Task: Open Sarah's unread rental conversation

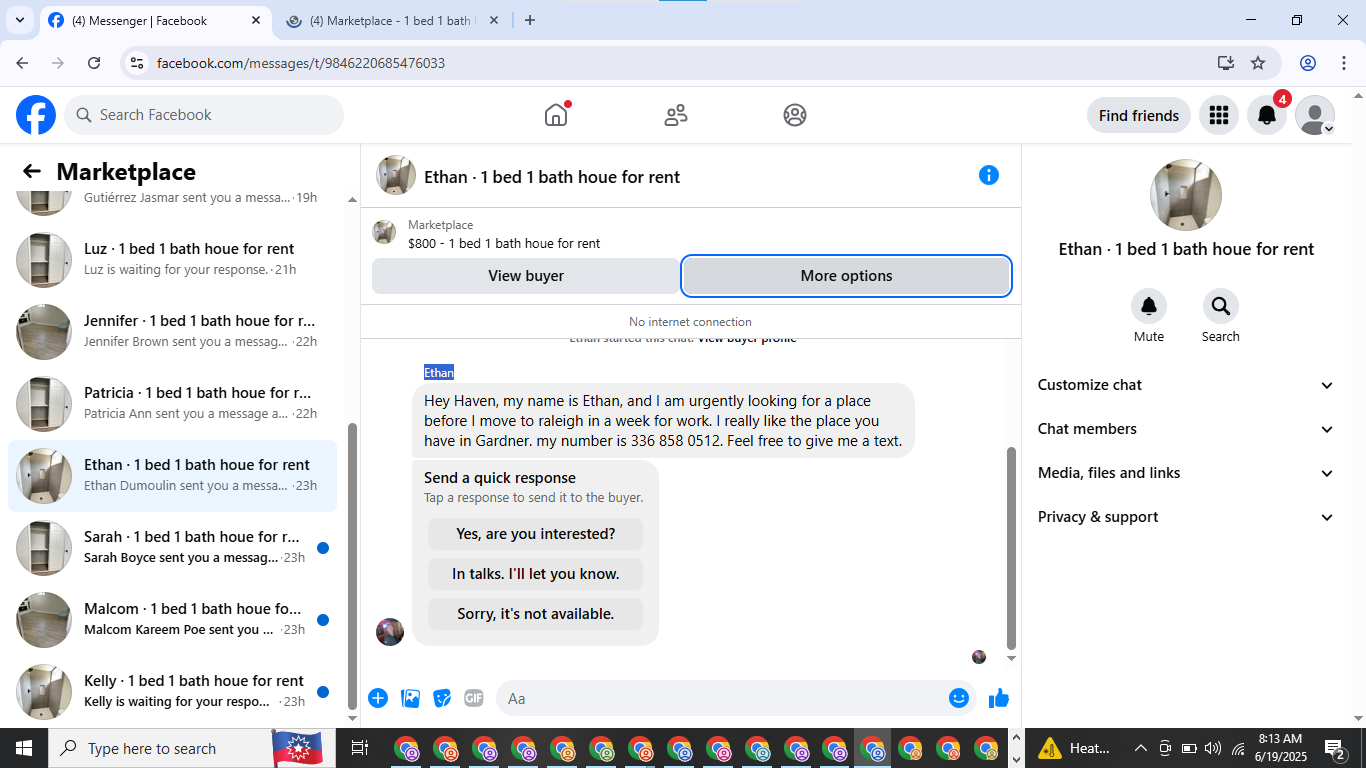Action: tap(173, 548)
